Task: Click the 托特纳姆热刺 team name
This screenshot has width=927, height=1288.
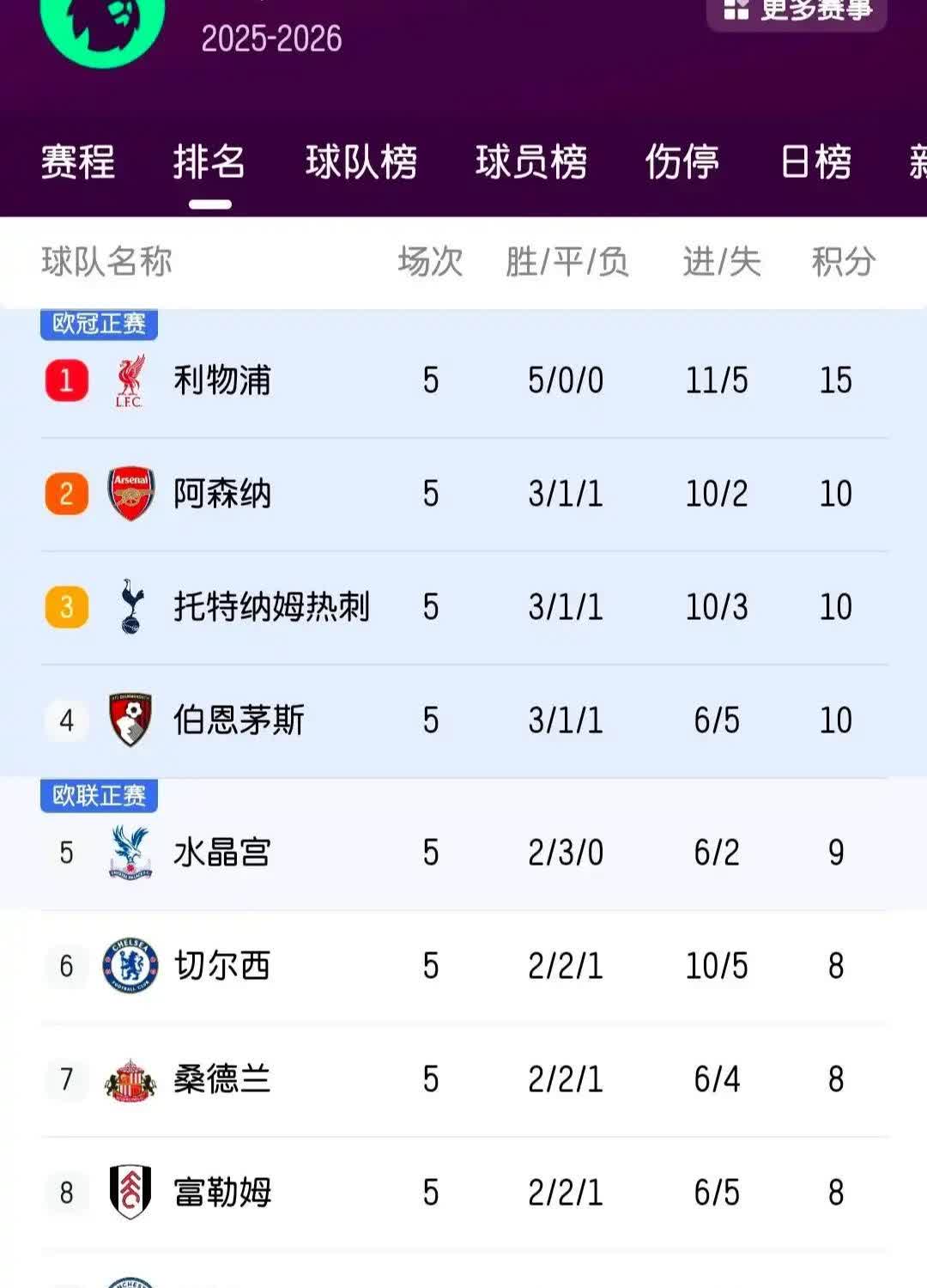Action: click(271, 607)
